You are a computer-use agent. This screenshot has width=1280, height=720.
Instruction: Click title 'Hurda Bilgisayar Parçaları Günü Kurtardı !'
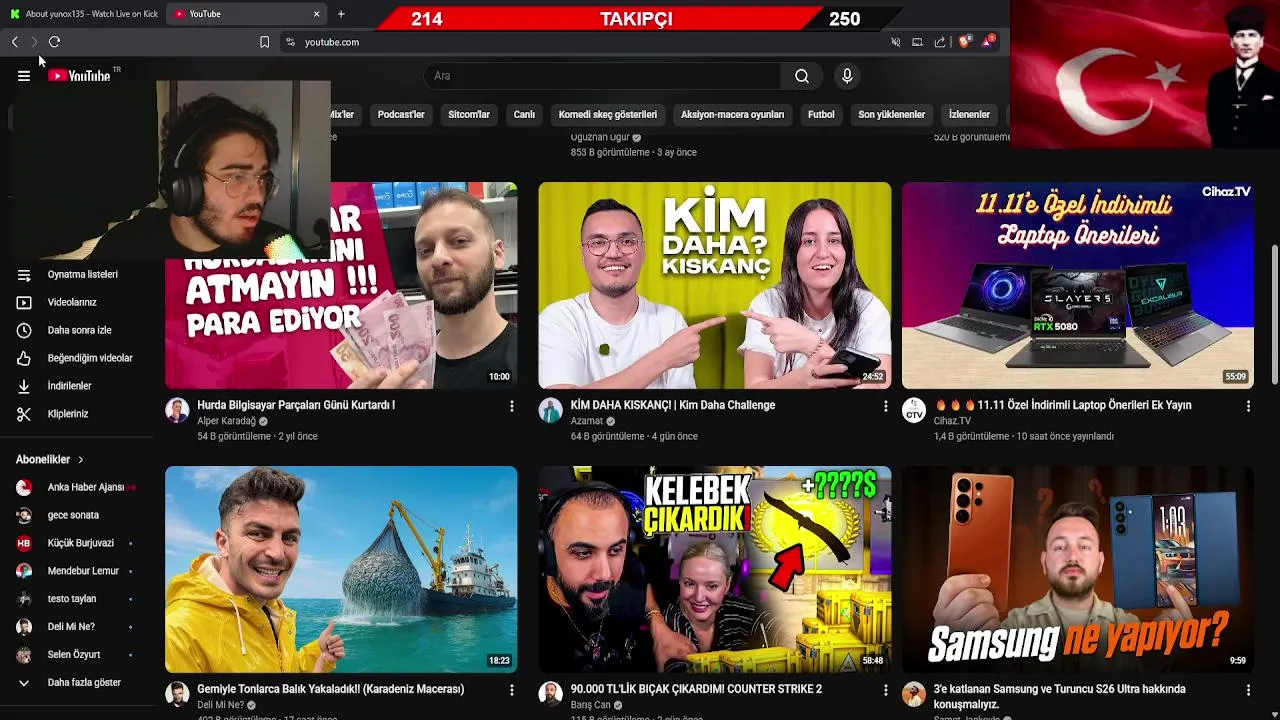[x=296, y=405]
